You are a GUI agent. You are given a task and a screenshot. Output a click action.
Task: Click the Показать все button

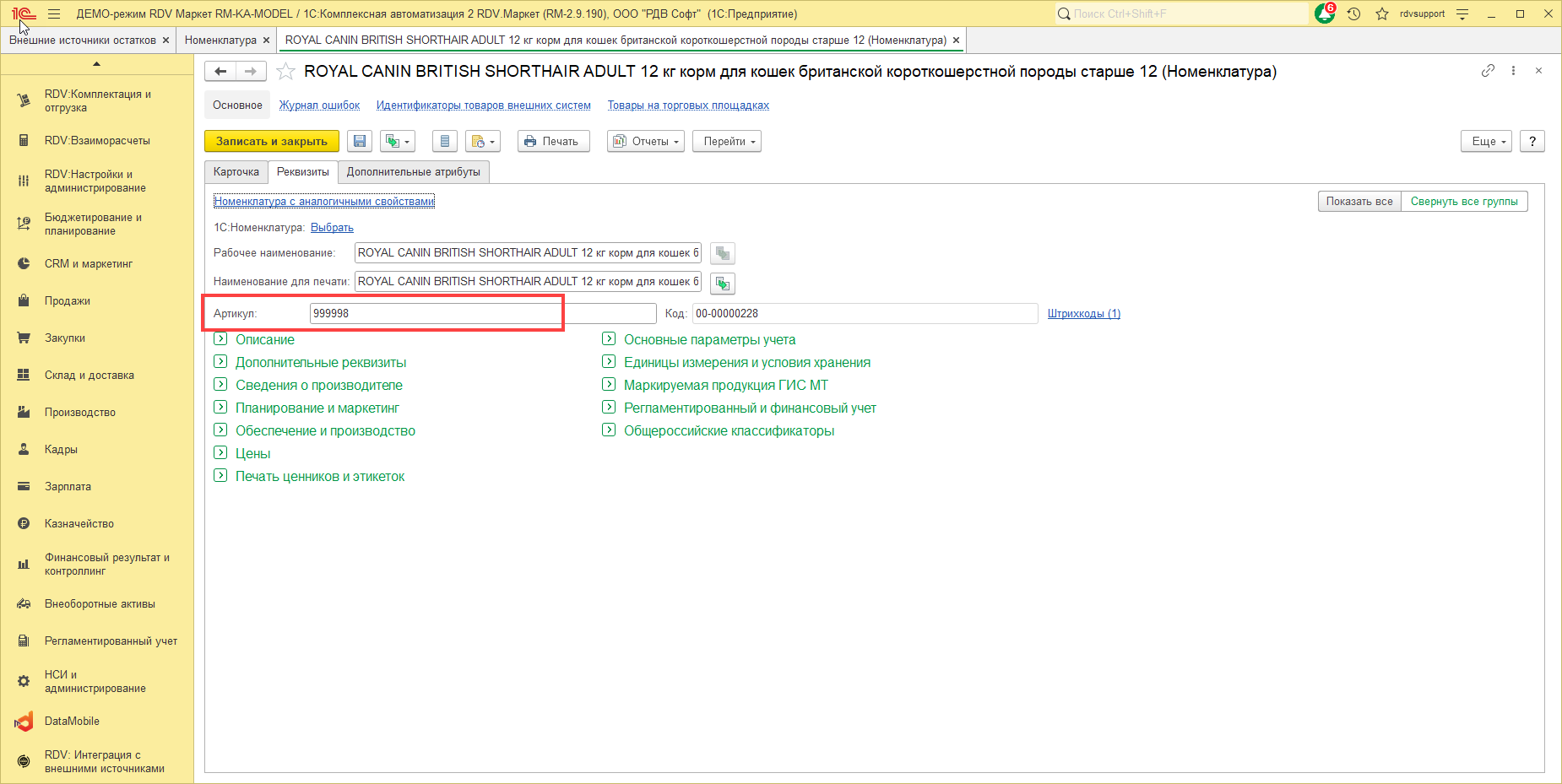click(x=1359, y=202)
